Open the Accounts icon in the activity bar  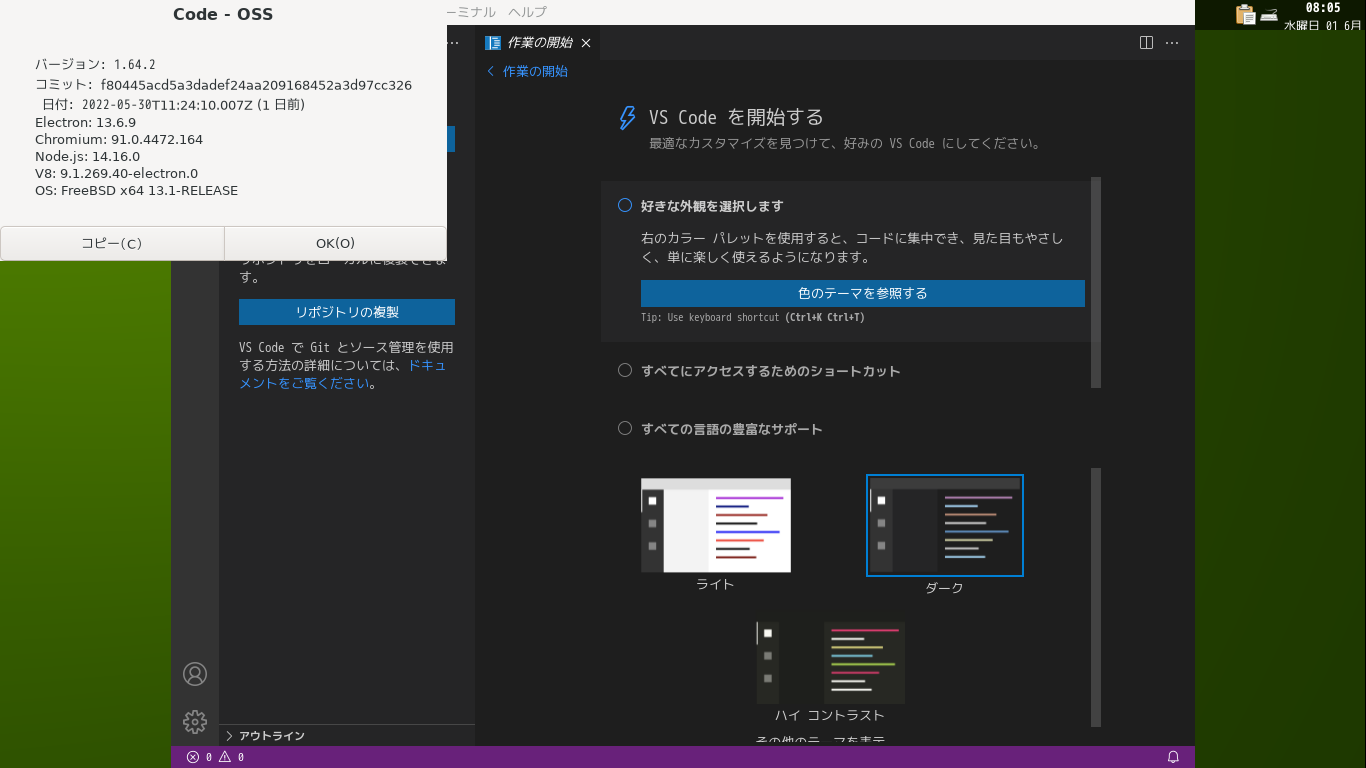(195, 674)
